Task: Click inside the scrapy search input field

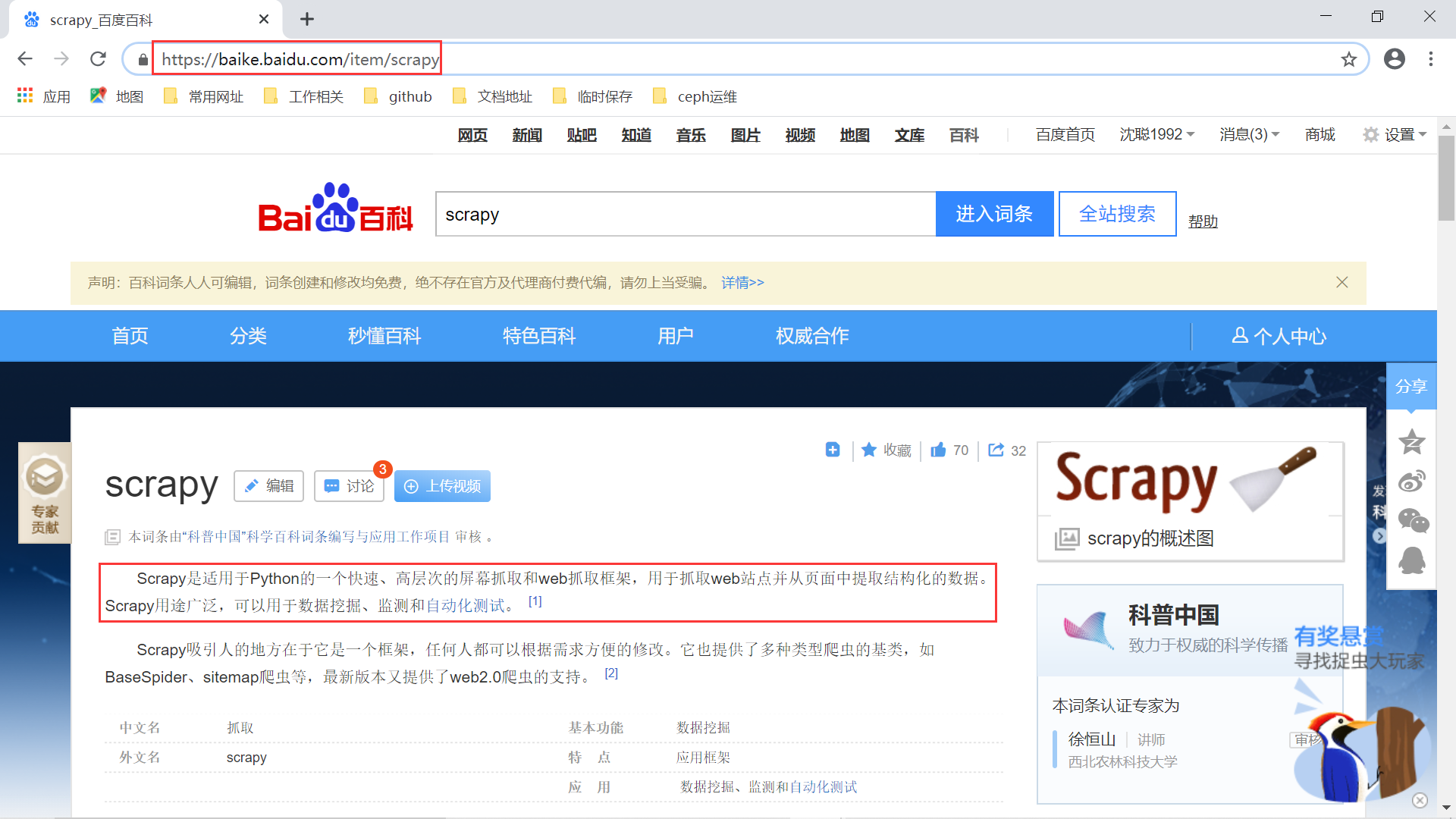Action: tap(682, 214)
